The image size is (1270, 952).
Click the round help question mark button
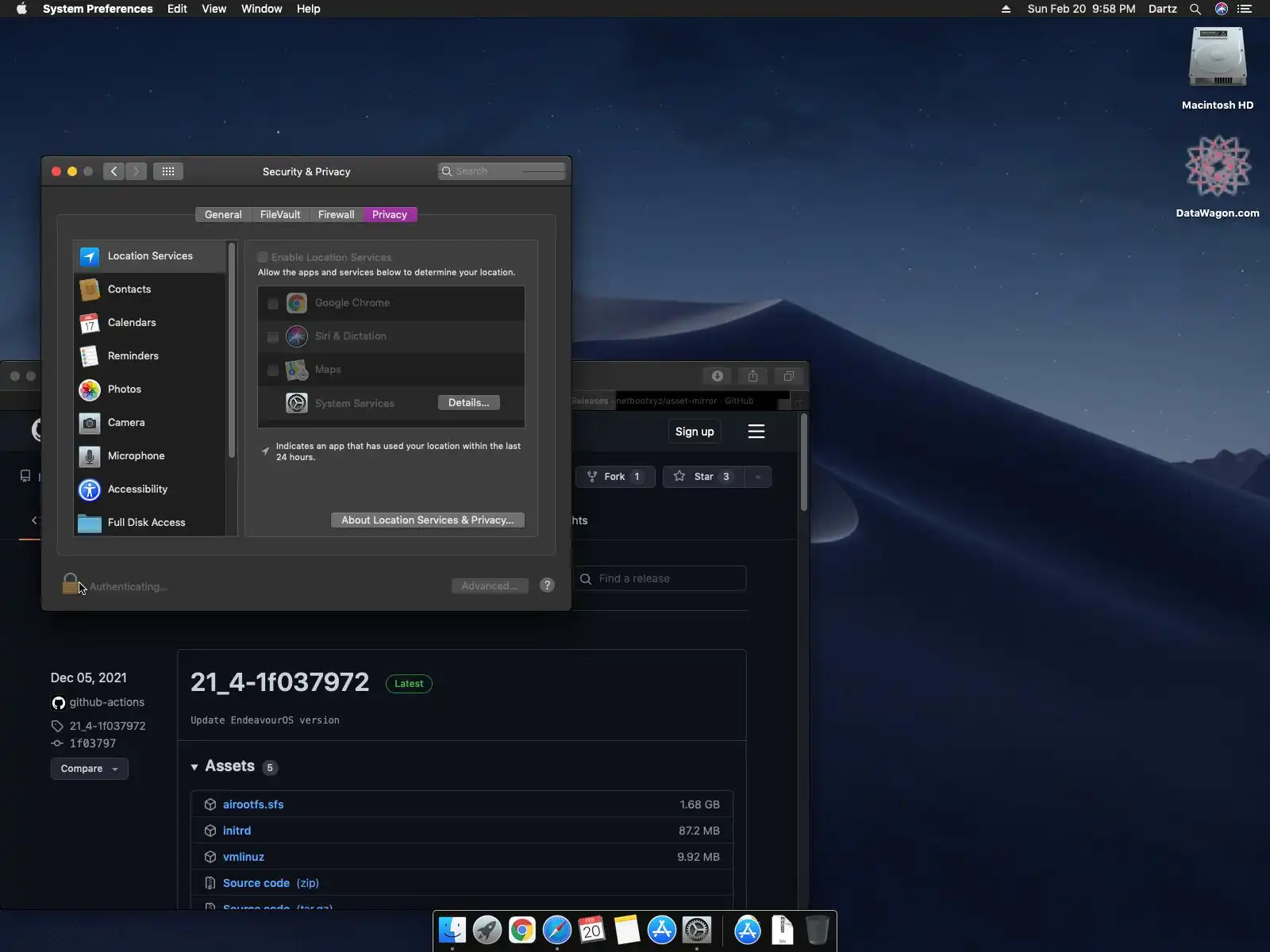point(547,585)
